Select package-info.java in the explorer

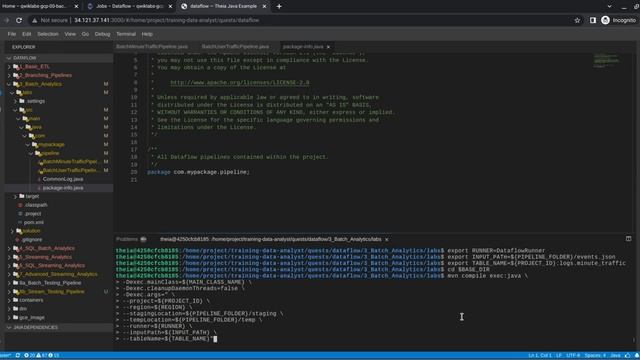[62, 188]
